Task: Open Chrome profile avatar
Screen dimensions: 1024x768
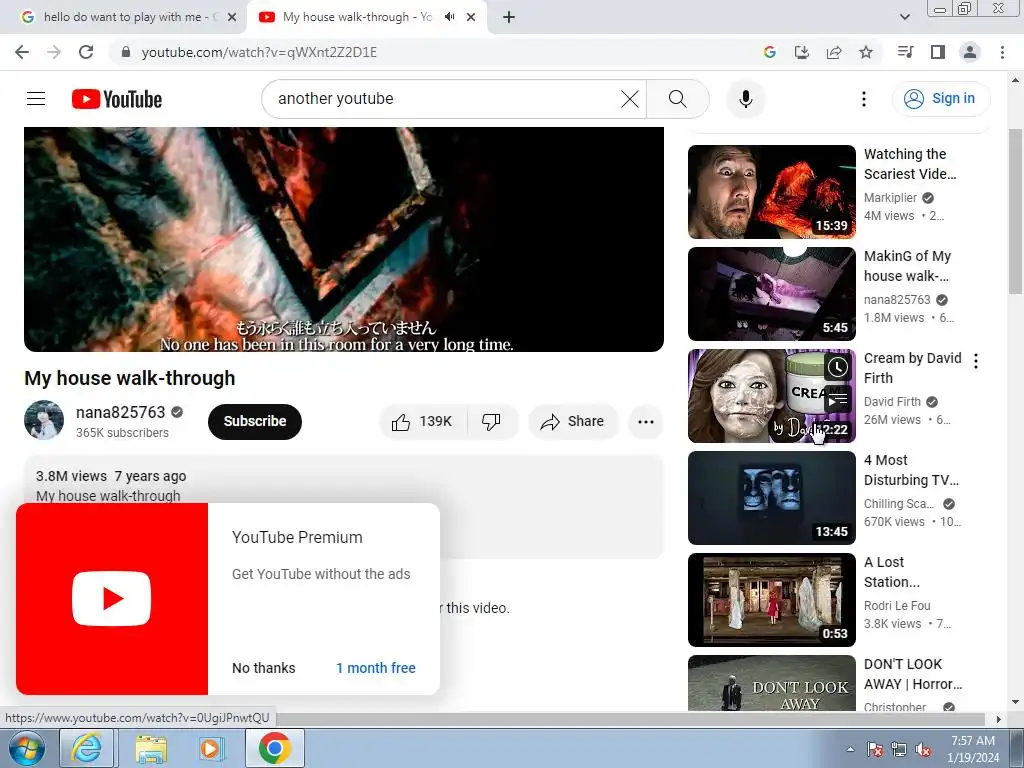Action: pos(970,52)
